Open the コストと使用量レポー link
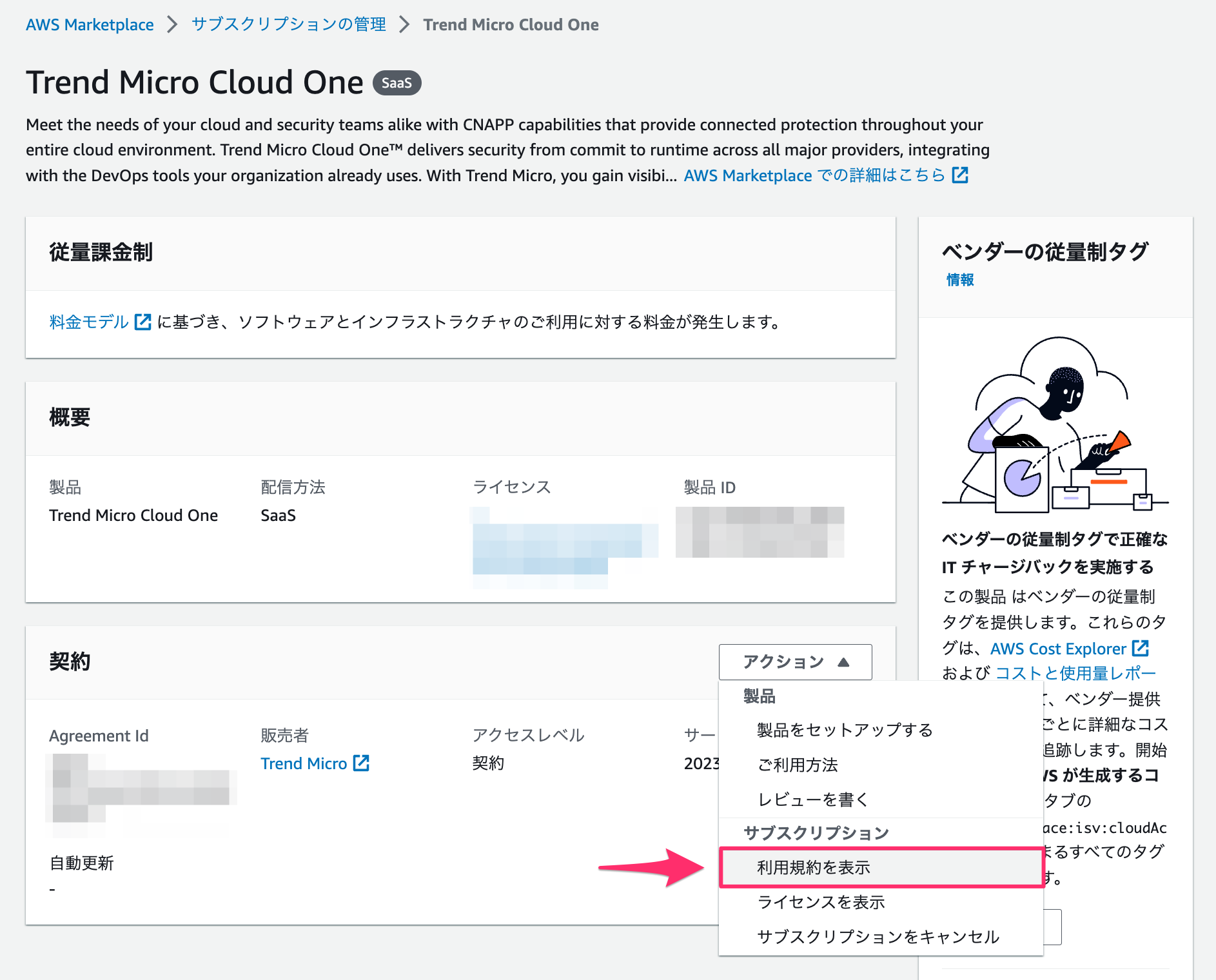The height and width of the screenshot is (980, 1216). [1075, 673]
